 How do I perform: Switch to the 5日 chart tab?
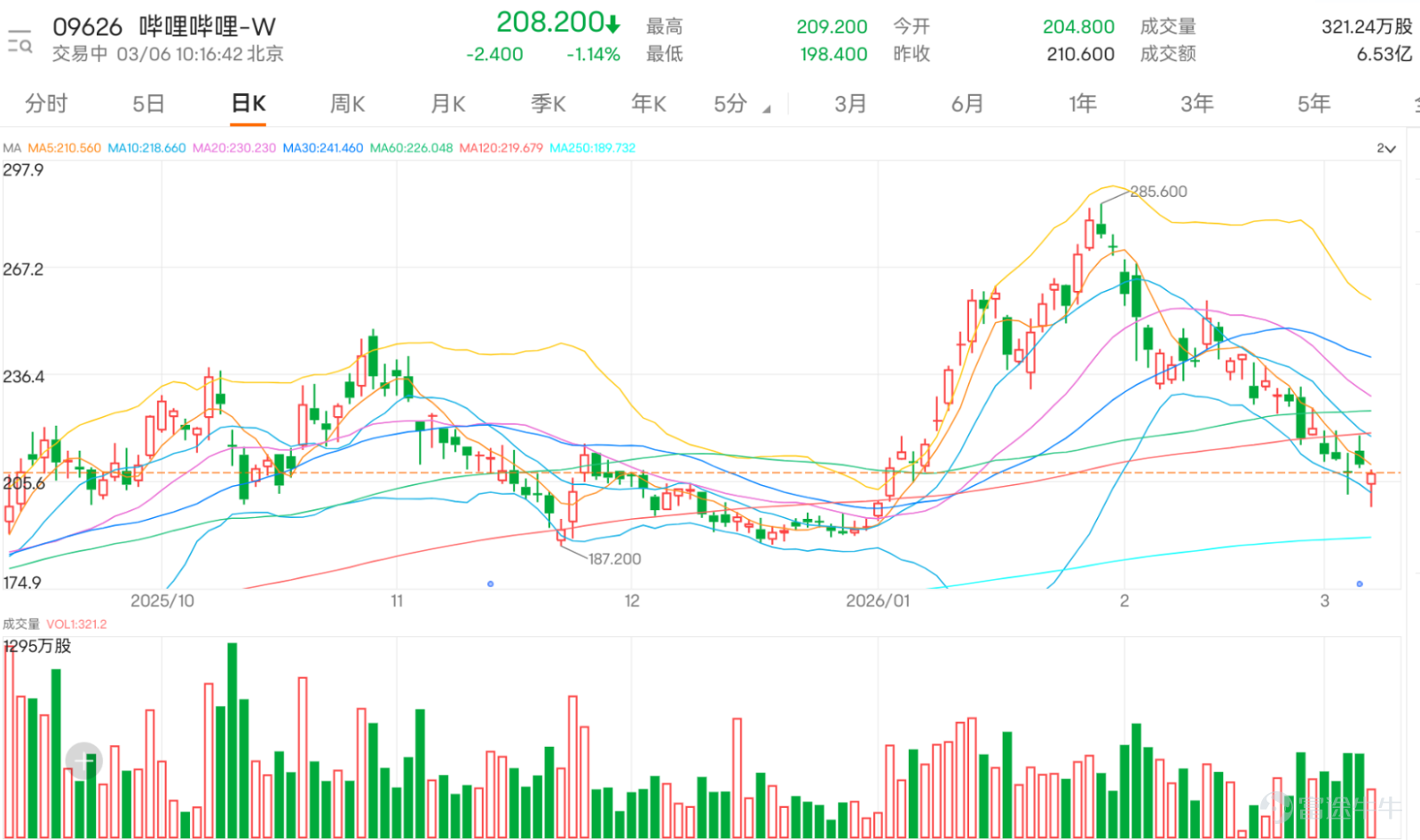point(148,104)
